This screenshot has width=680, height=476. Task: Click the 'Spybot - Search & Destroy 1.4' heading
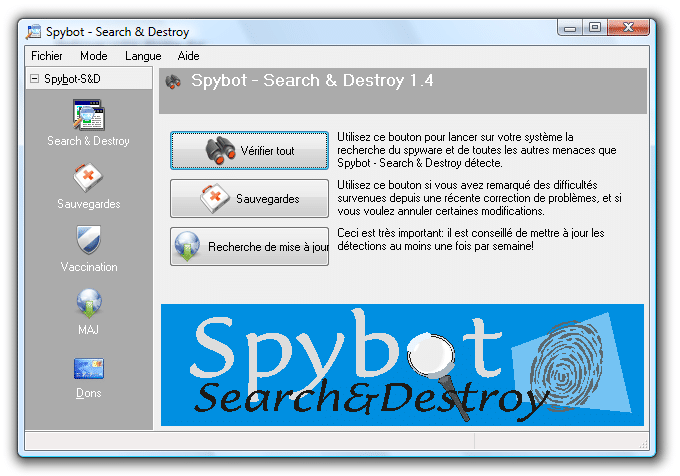[x=312, y=80]
